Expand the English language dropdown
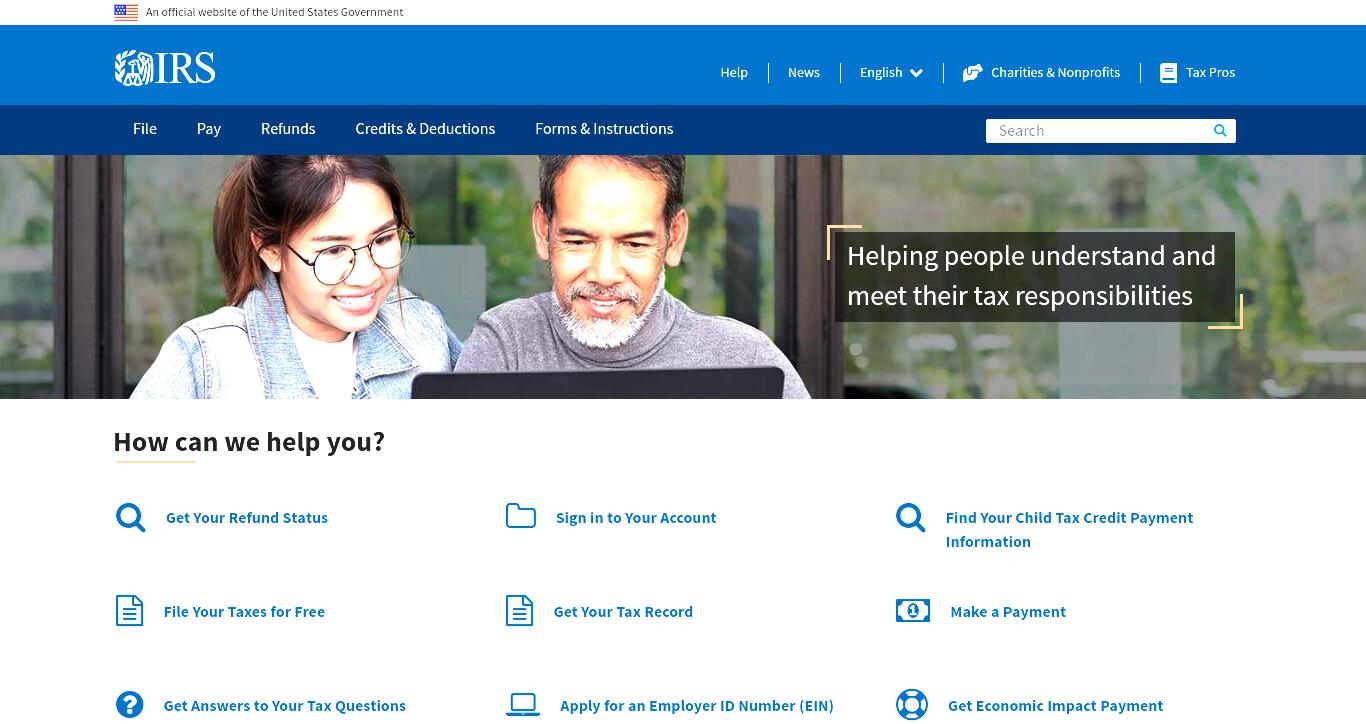This screenshot has height=724, width=1366. coord(891,73)
